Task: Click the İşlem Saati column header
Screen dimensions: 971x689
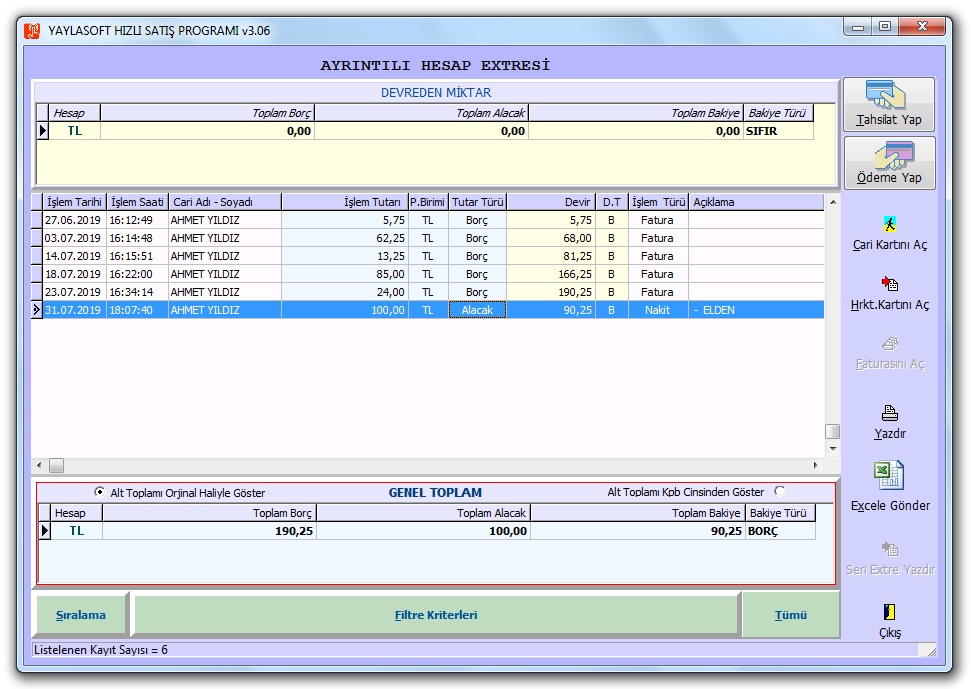Action: 137,202
